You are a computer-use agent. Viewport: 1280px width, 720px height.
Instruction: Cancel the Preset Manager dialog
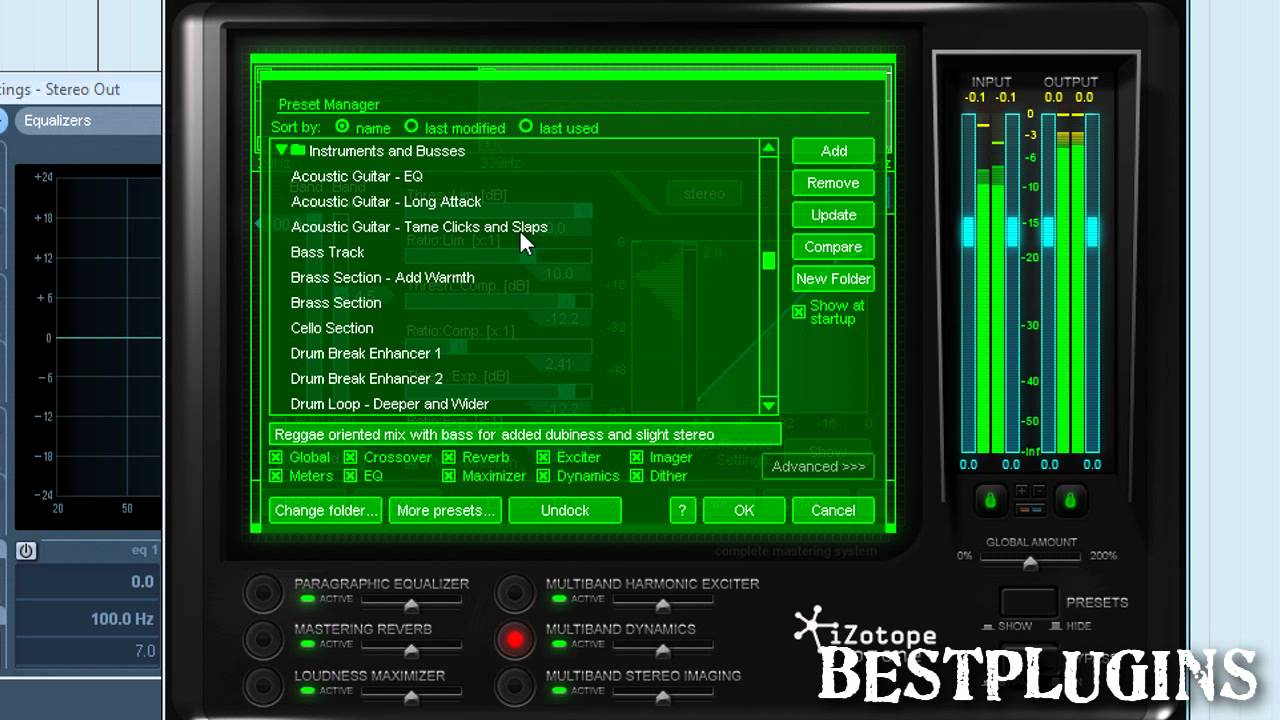pyautogui.click(x=834, y=510)
